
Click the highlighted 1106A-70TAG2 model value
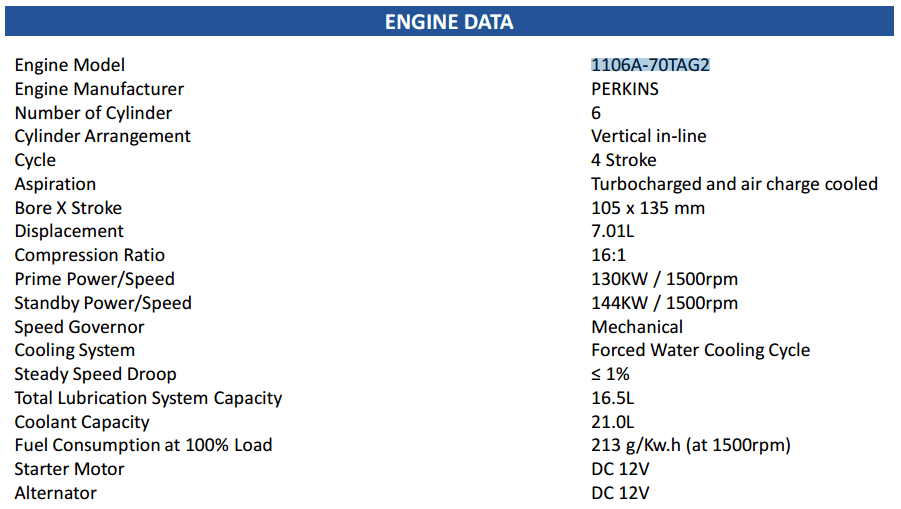click(650, 65)
